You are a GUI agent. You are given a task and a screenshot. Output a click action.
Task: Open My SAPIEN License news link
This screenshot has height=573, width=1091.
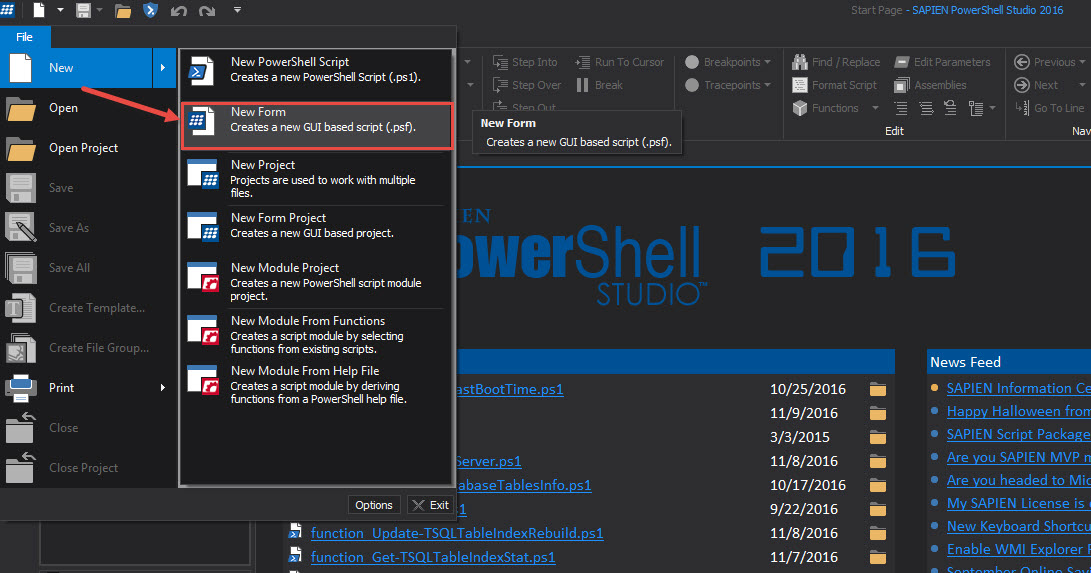pyautogui.click(x=1019, y=503)
